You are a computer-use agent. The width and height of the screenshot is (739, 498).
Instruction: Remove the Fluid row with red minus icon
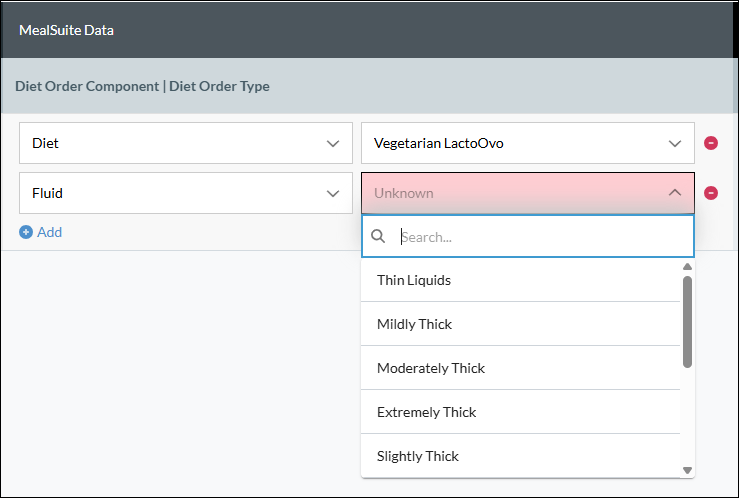pyautogui.click(x=711, y=193)
